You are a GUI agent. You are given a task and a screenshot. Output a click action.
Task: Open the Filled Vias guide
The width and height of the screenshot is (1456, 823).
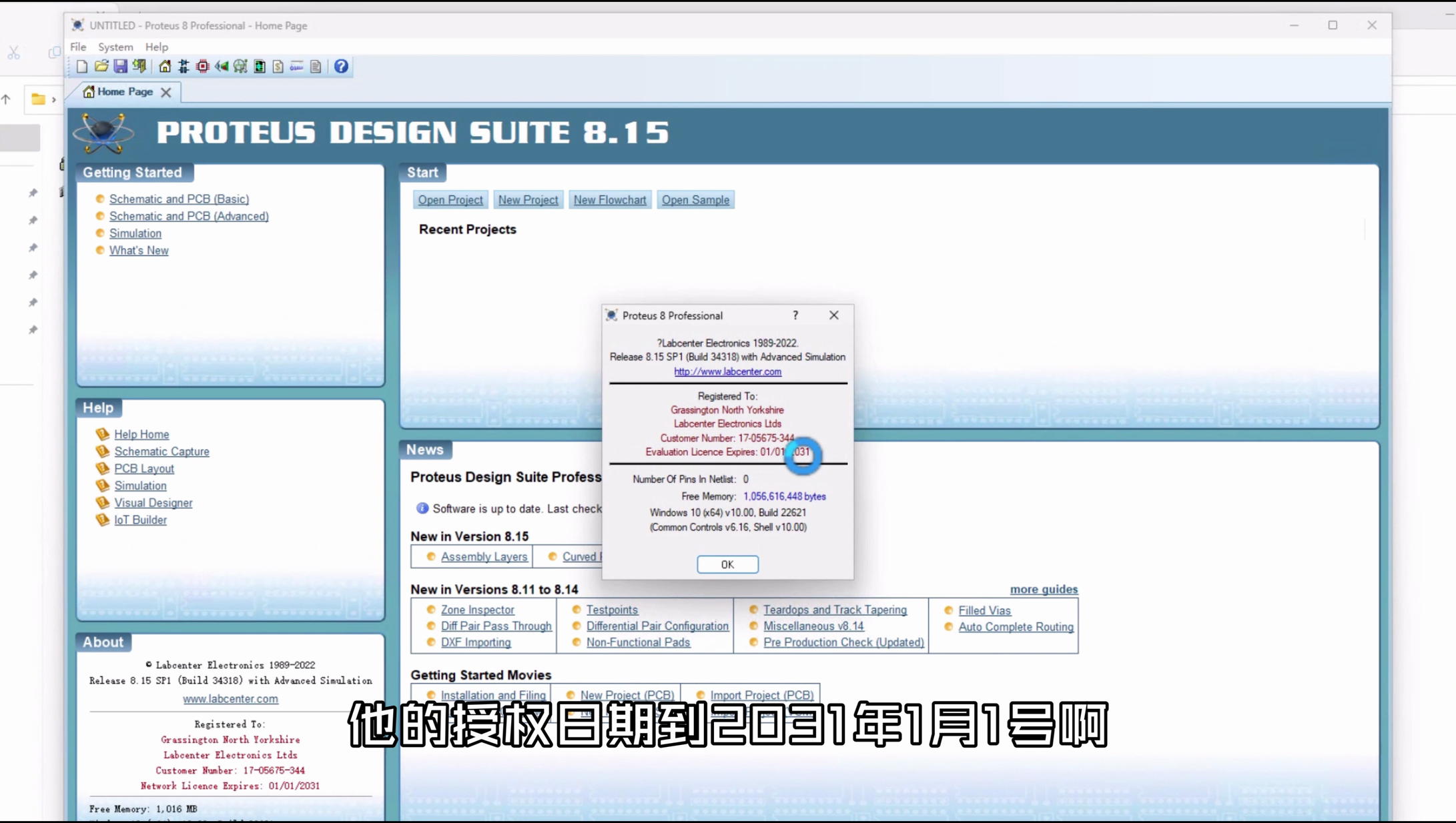[x=984, y=610]
